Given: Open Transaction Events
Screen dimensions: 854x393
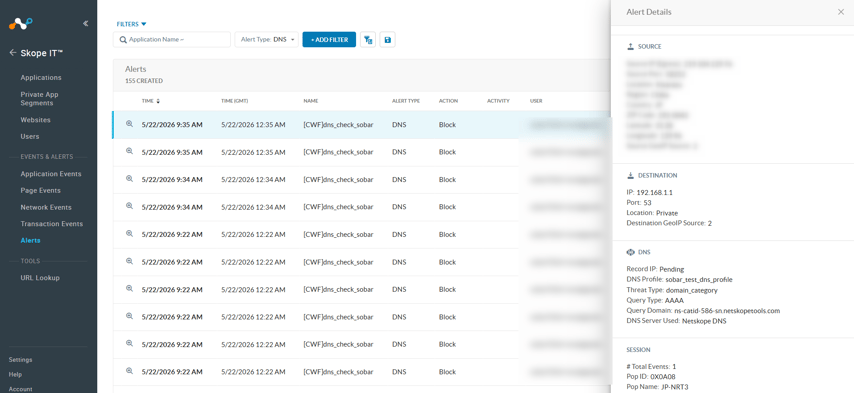Looking at the screenshot, I should coord(52,224).
